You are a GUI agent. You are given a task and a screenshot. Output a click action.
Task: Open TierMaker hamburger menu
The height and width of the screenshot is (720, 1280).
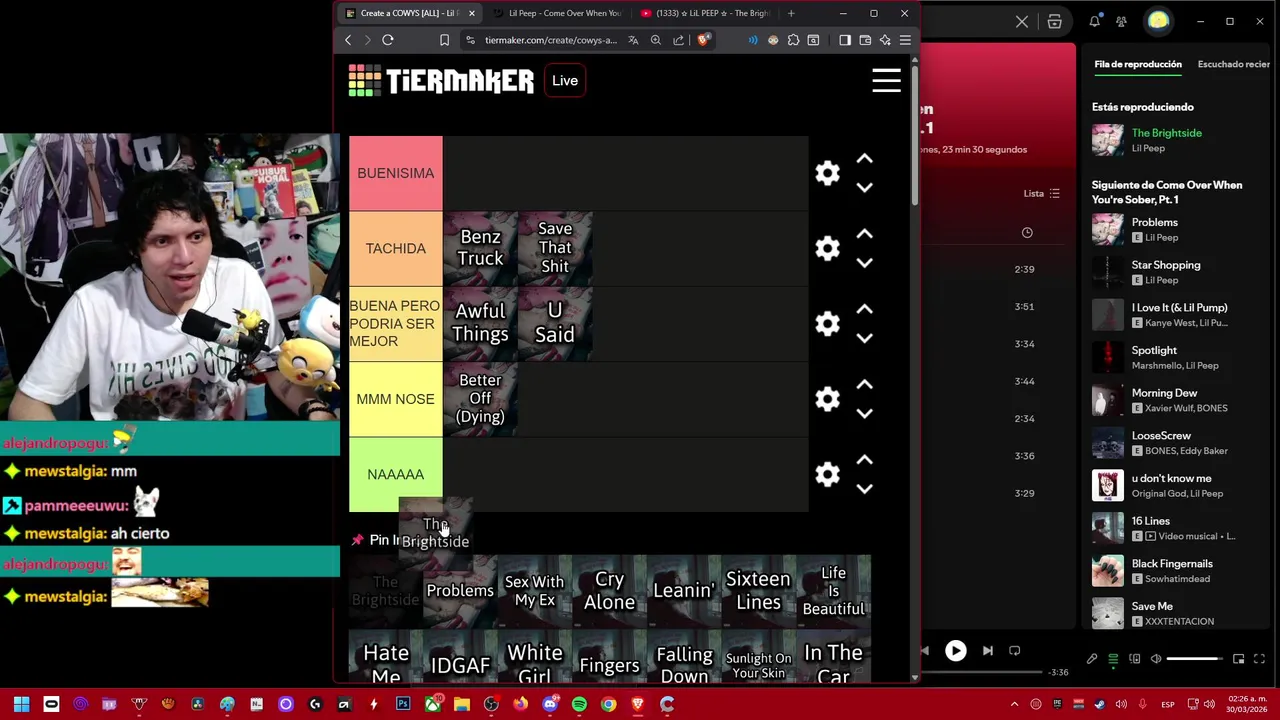[x=886, y=80]
